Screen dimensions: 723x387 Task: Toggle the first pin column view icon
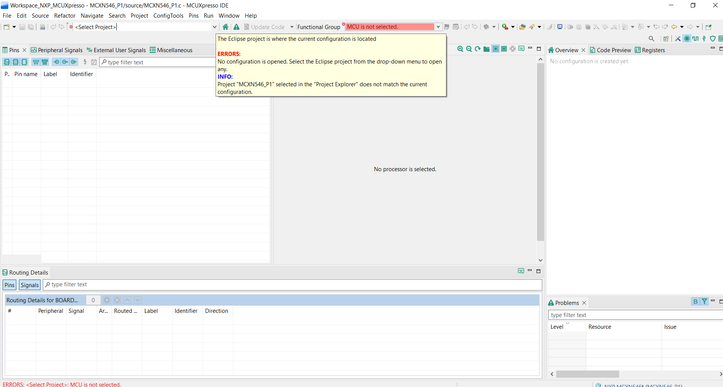click(x=6, y=62)
